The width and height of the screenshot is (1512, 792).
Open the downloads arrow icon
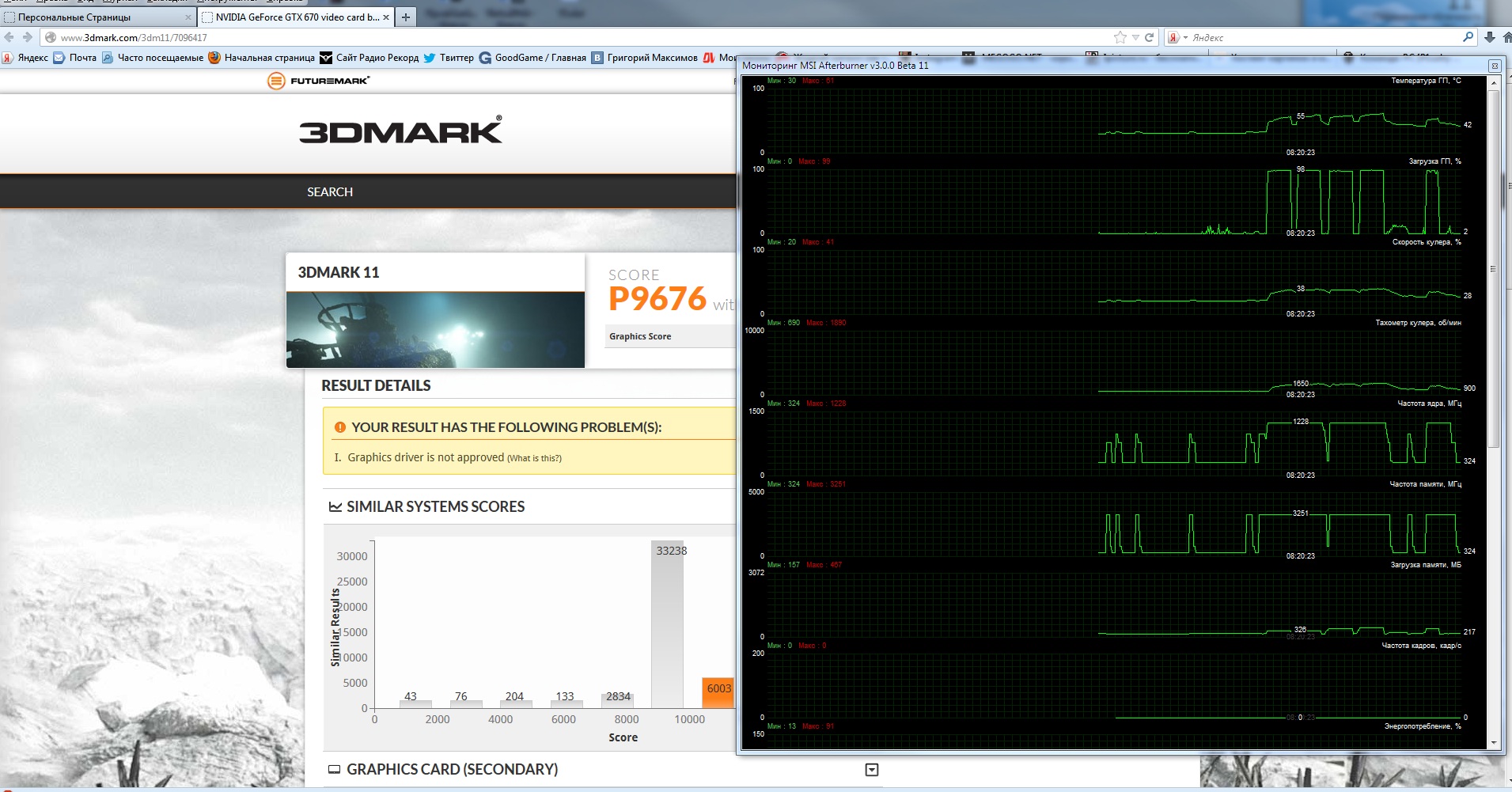(1490, 37)
